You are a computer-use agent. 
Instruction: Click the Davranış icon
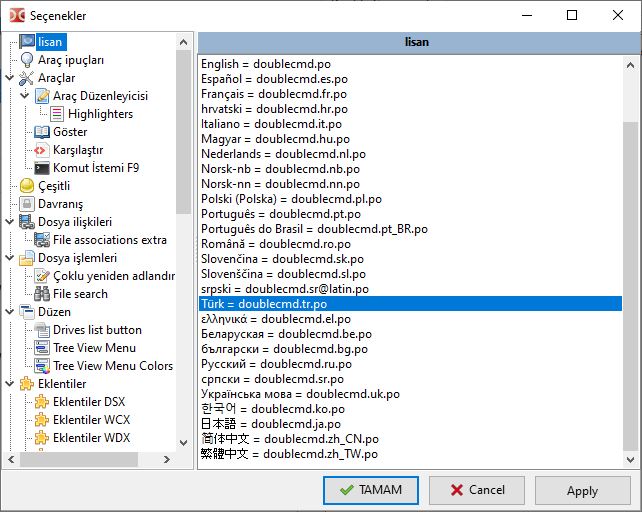click(27, 204)
